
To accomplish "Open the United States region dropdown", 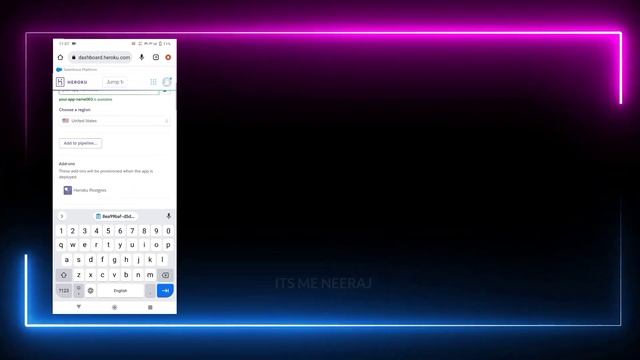I will 115,121.
